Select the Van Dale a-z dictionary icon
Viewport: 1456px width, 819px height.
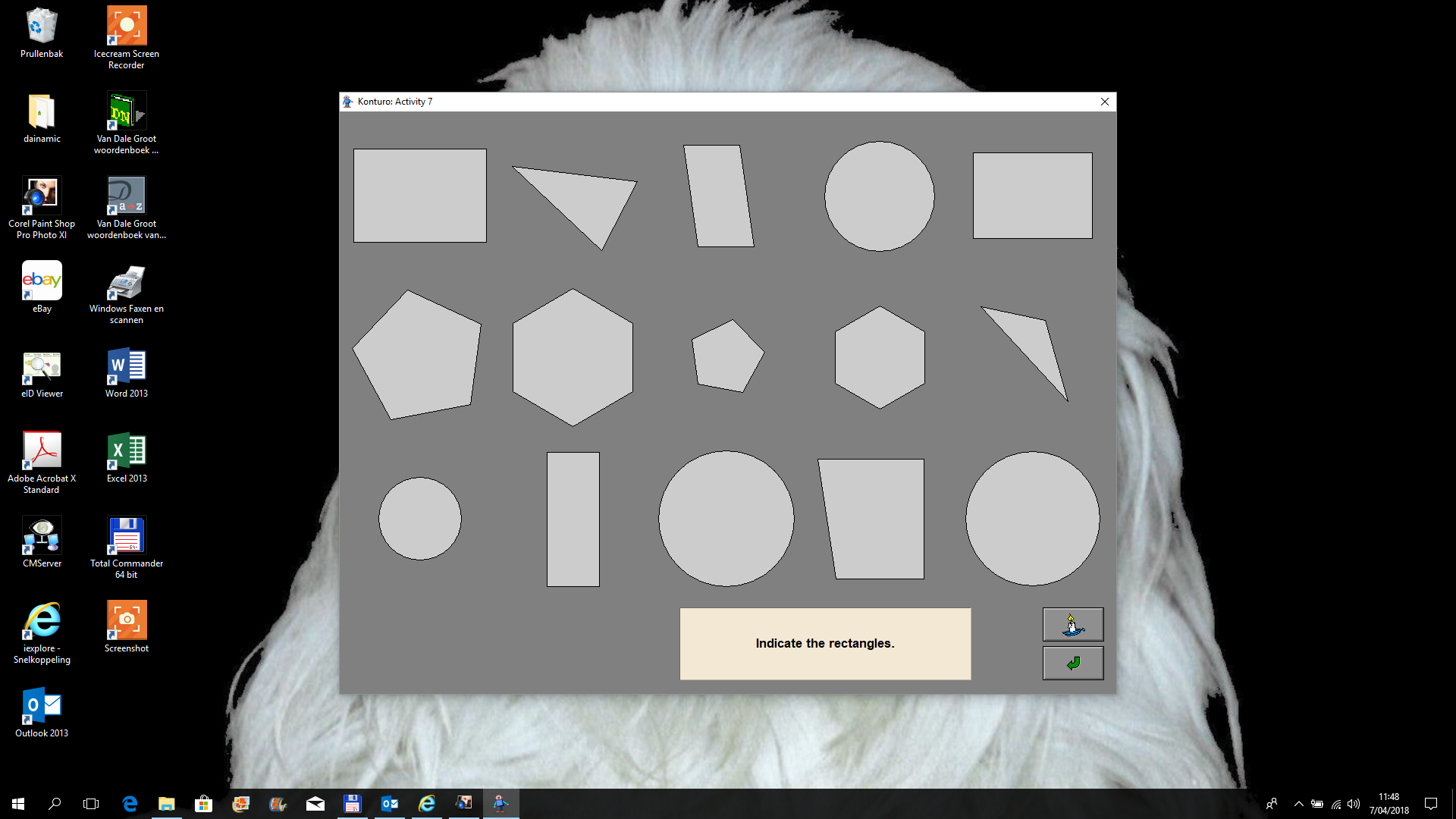pyautogui.click(x=127, y=208)
